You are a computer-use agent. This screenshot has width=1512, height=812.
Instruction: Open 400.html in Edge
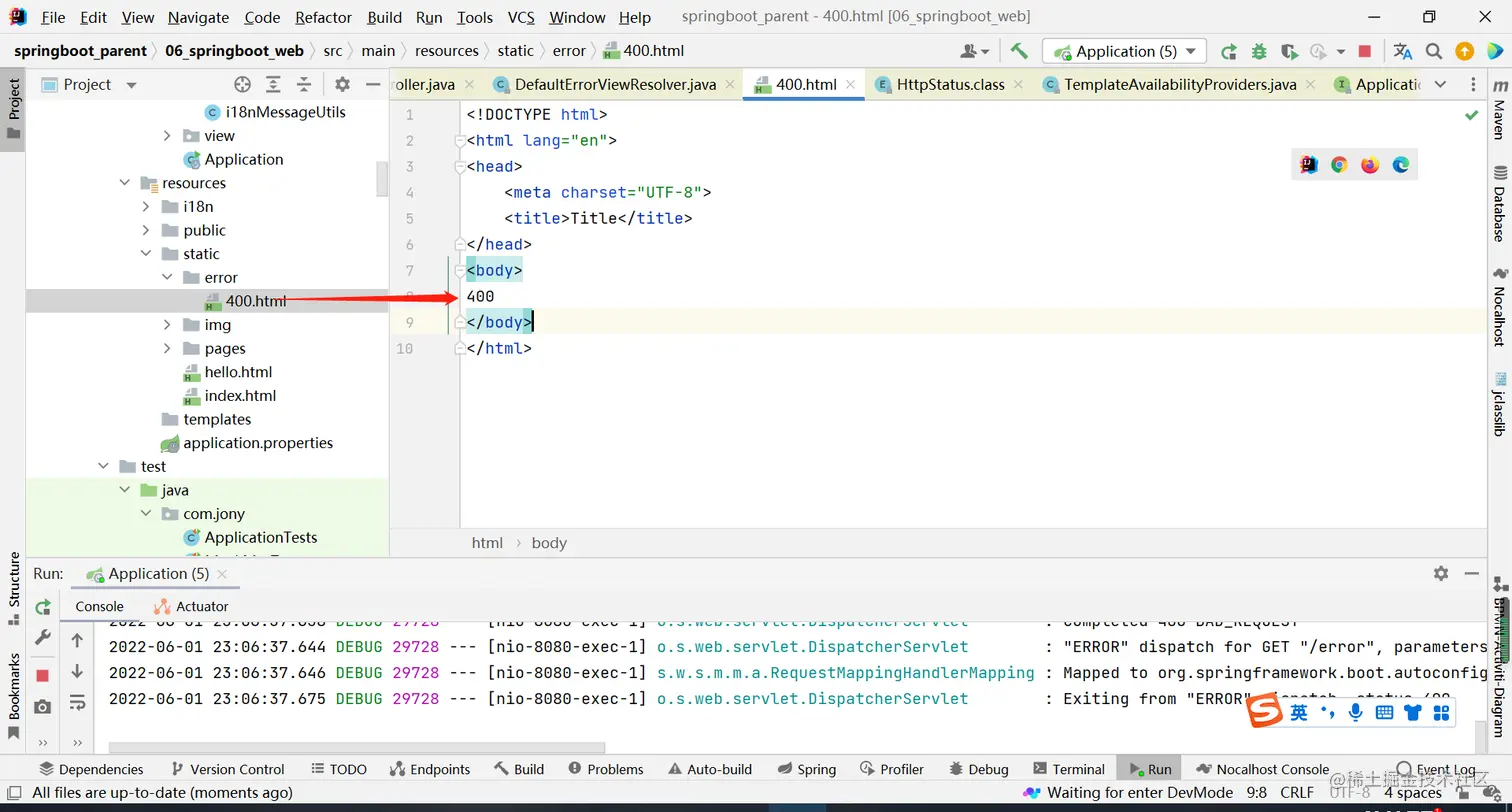[1401, 165]
